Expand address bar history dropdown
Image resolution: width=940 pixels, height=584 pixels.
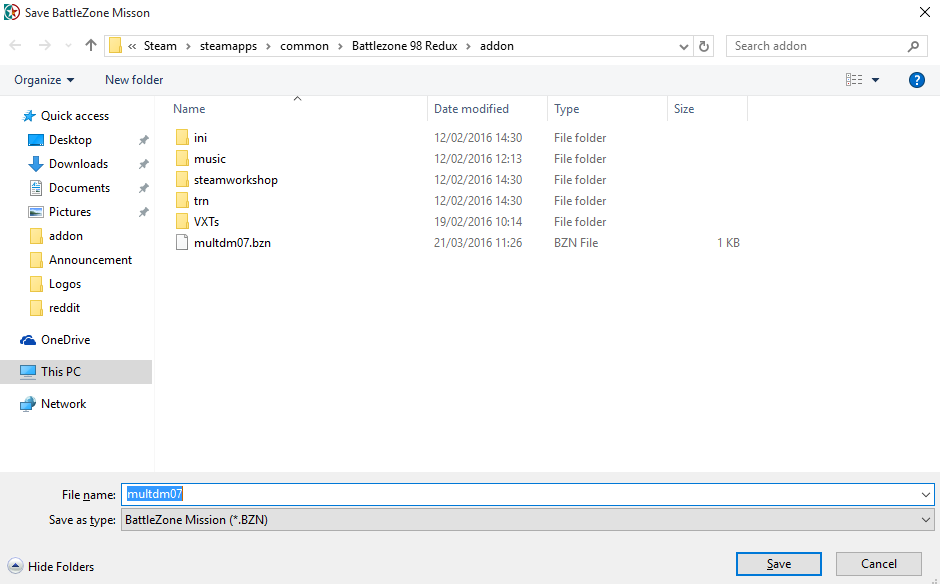(x=683, y=46)
